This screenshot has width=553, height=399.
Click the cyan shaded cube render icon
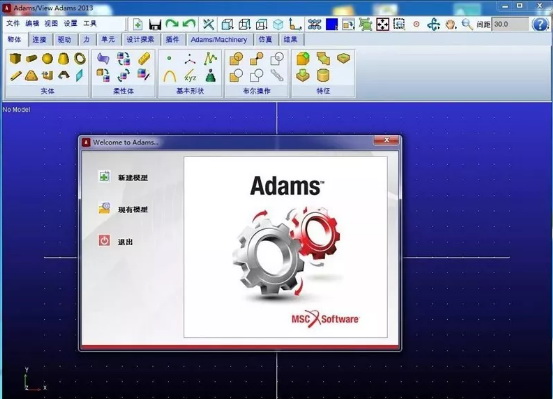point(278,24)
